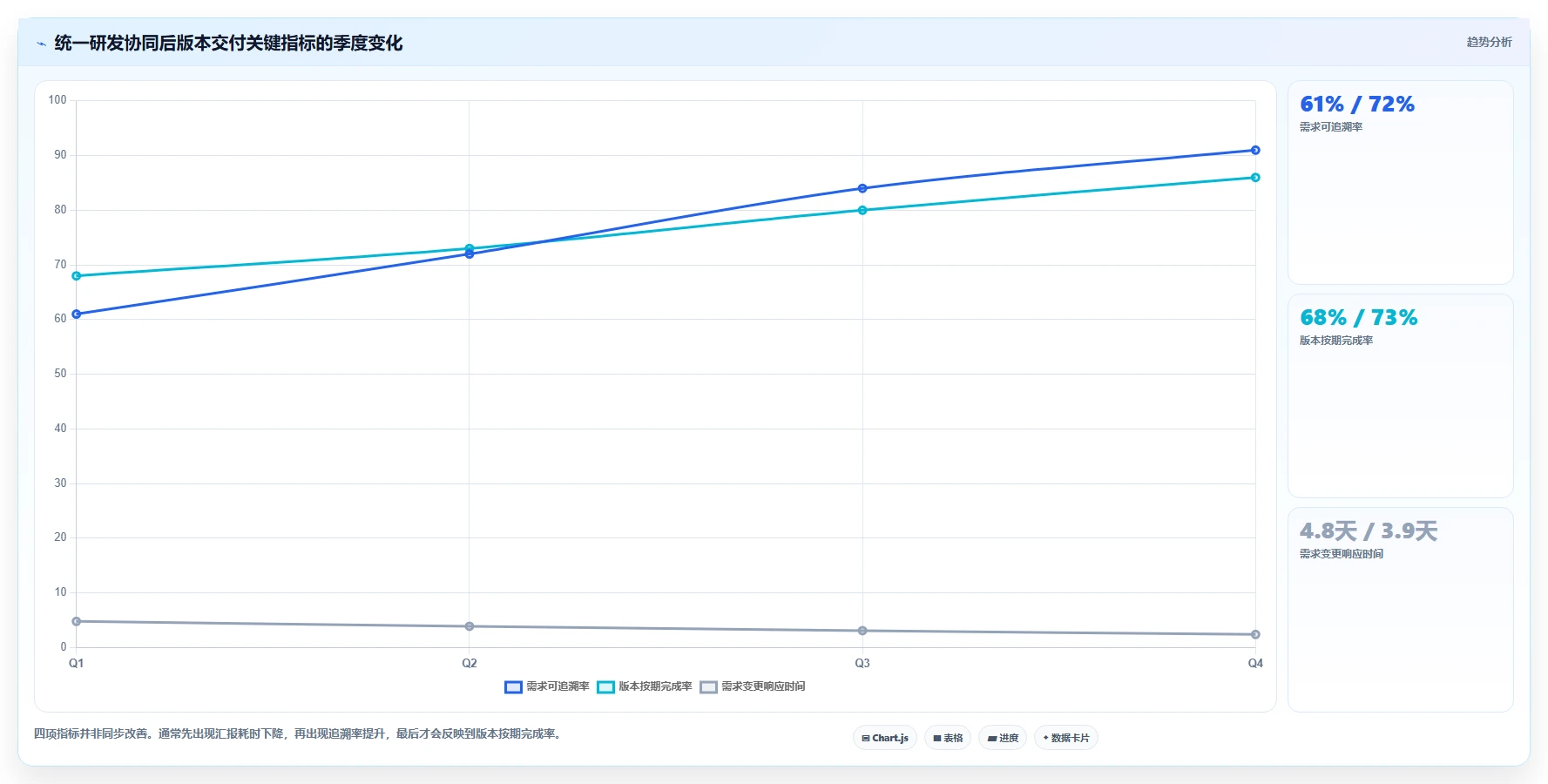Click the Q1 x-axis label
Screen dimensions: 1548x784
coord(77,663)
